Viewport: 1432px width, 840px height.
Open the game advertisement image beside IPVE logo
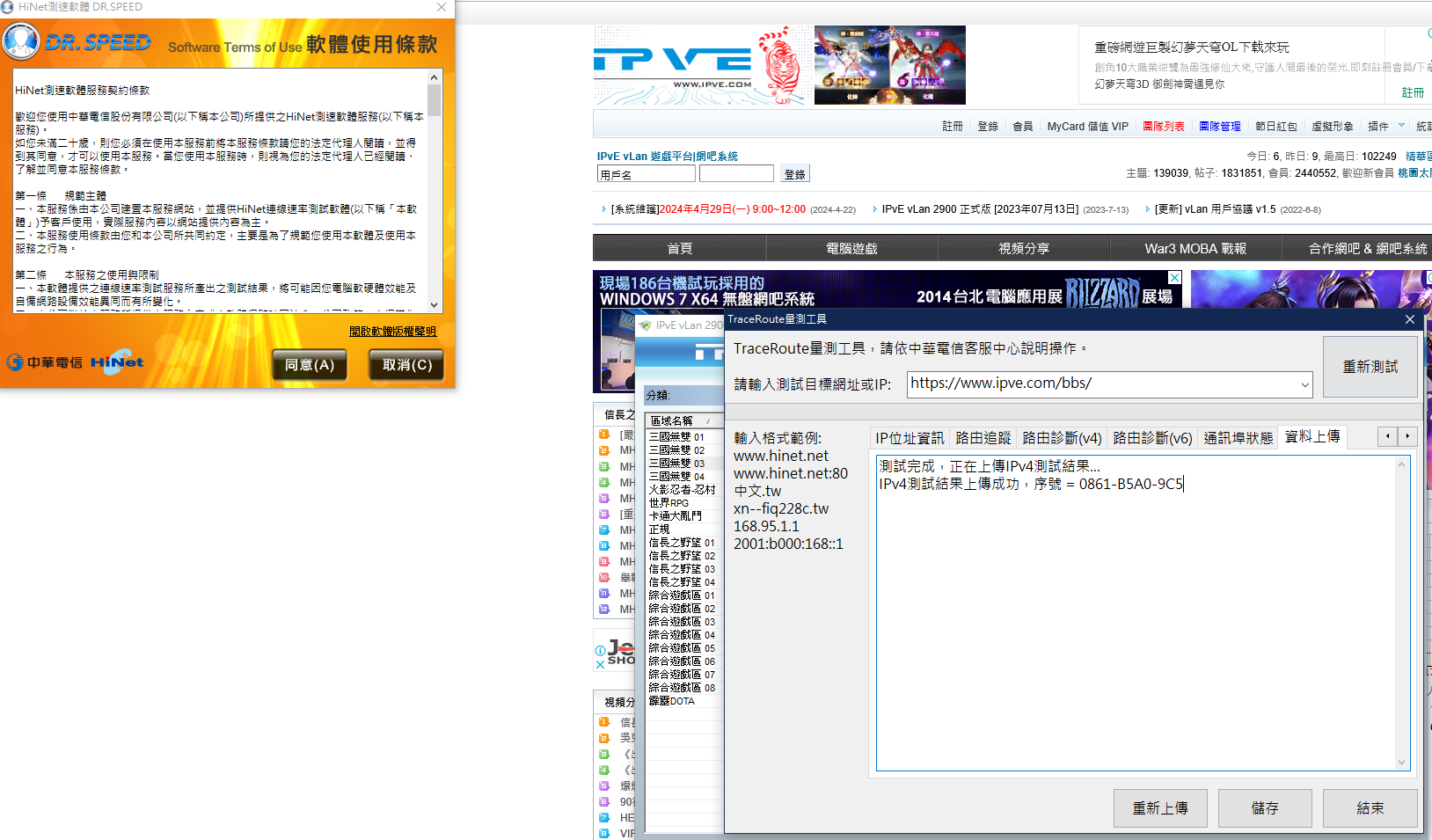[x=889, y=65]
